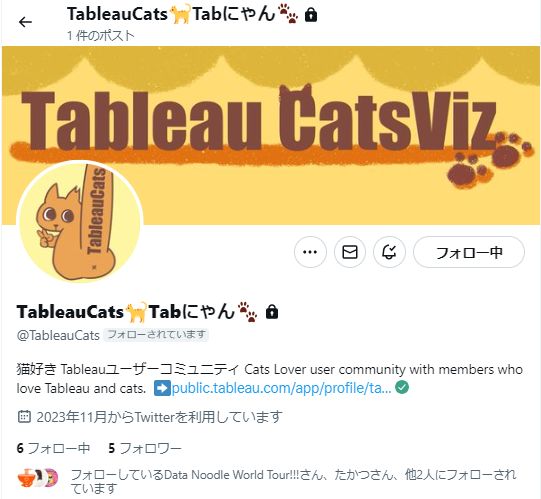Image resolution: width=541 pixels, height=499 pixels.
Task: Open the three-dot more options menu
Action: pyautogui.click(x=310, y=252)
